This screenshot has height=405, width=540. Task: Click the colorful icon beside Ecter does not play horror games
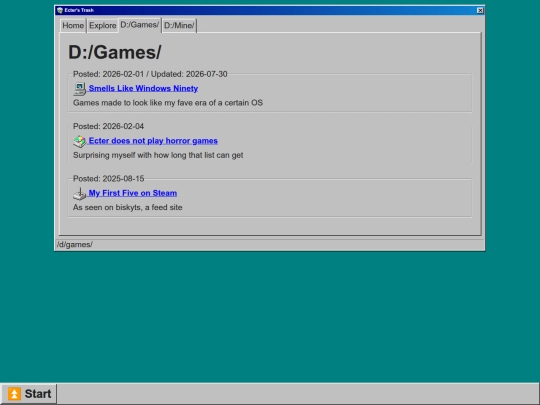(x=80, y=141)
